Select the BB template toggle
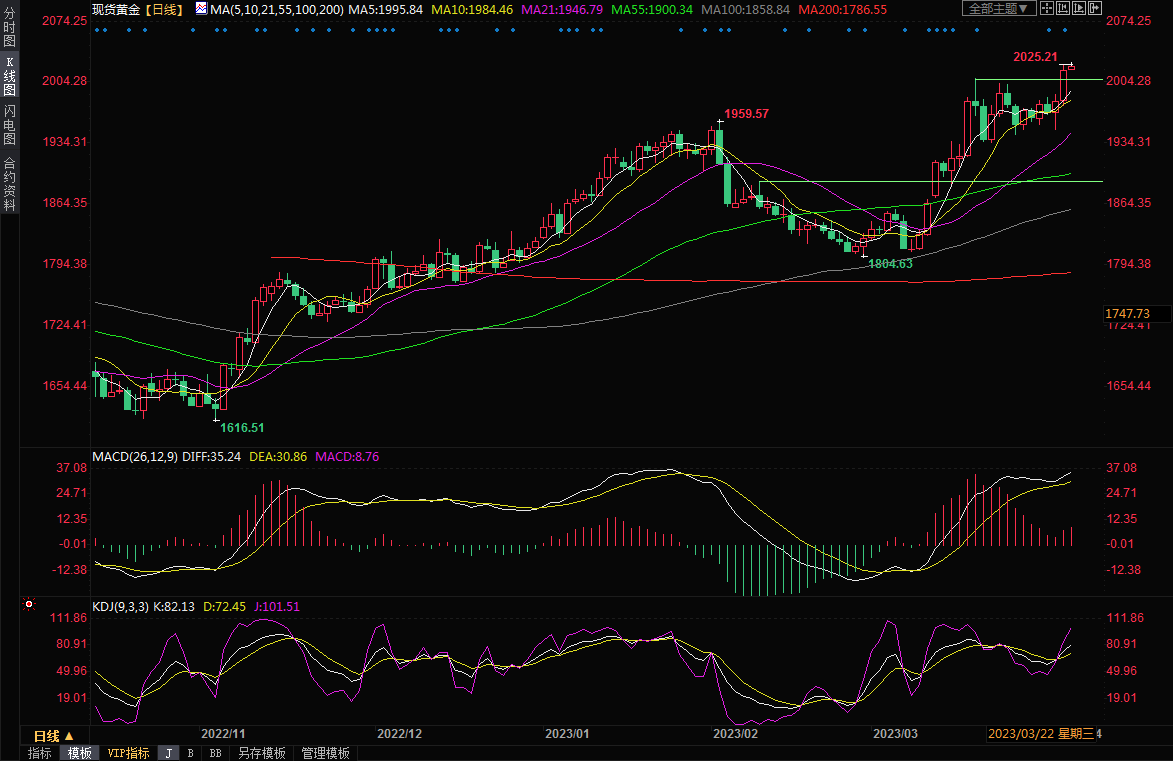Screen dimensions: 1173x761 coord(215,753)
